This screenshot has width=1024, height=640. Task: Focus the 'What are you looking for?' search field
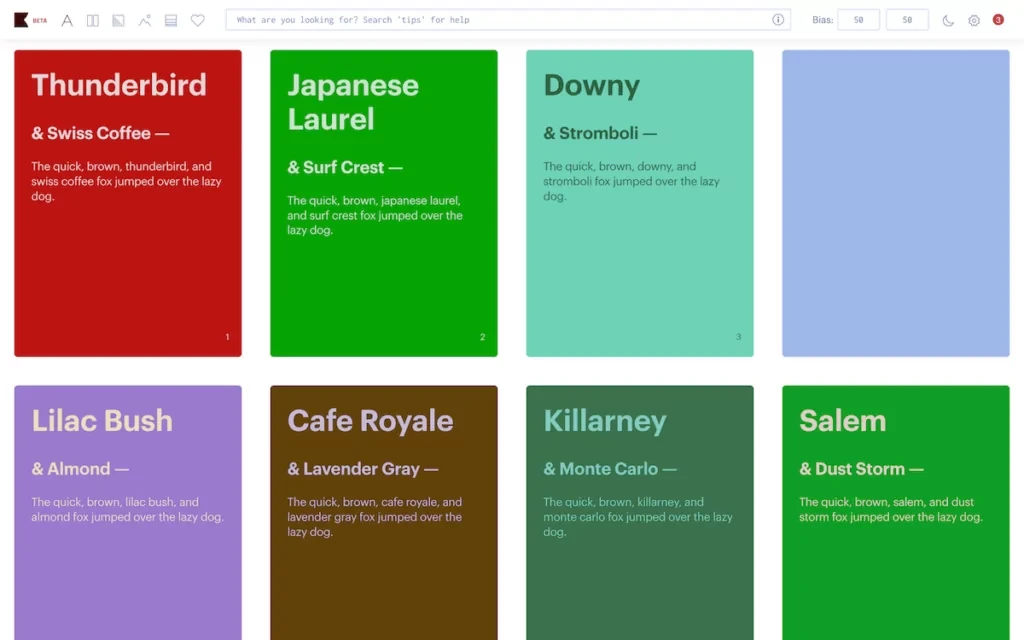500,20
